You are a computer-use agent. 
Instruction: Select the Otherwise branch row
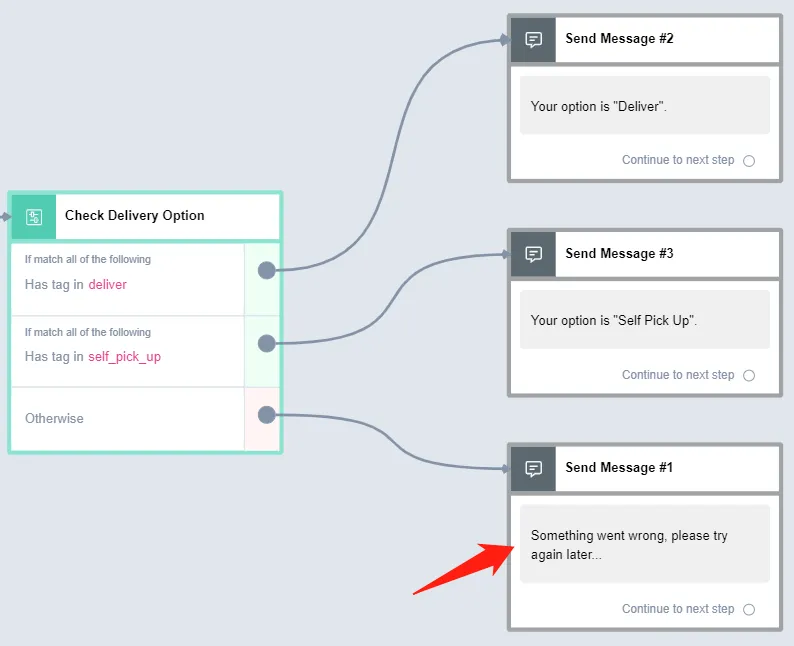point(128,419)
